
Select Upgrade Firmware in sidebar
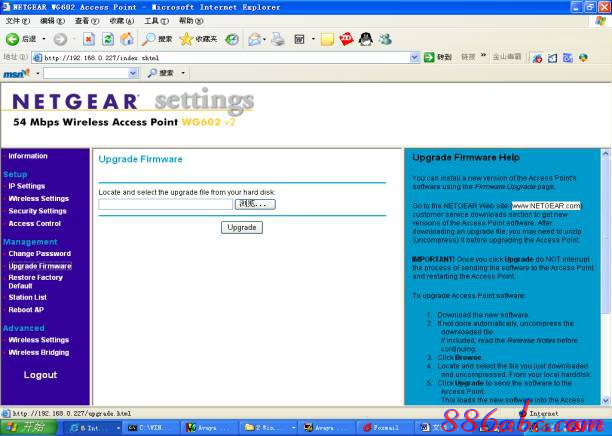point(40,266)
